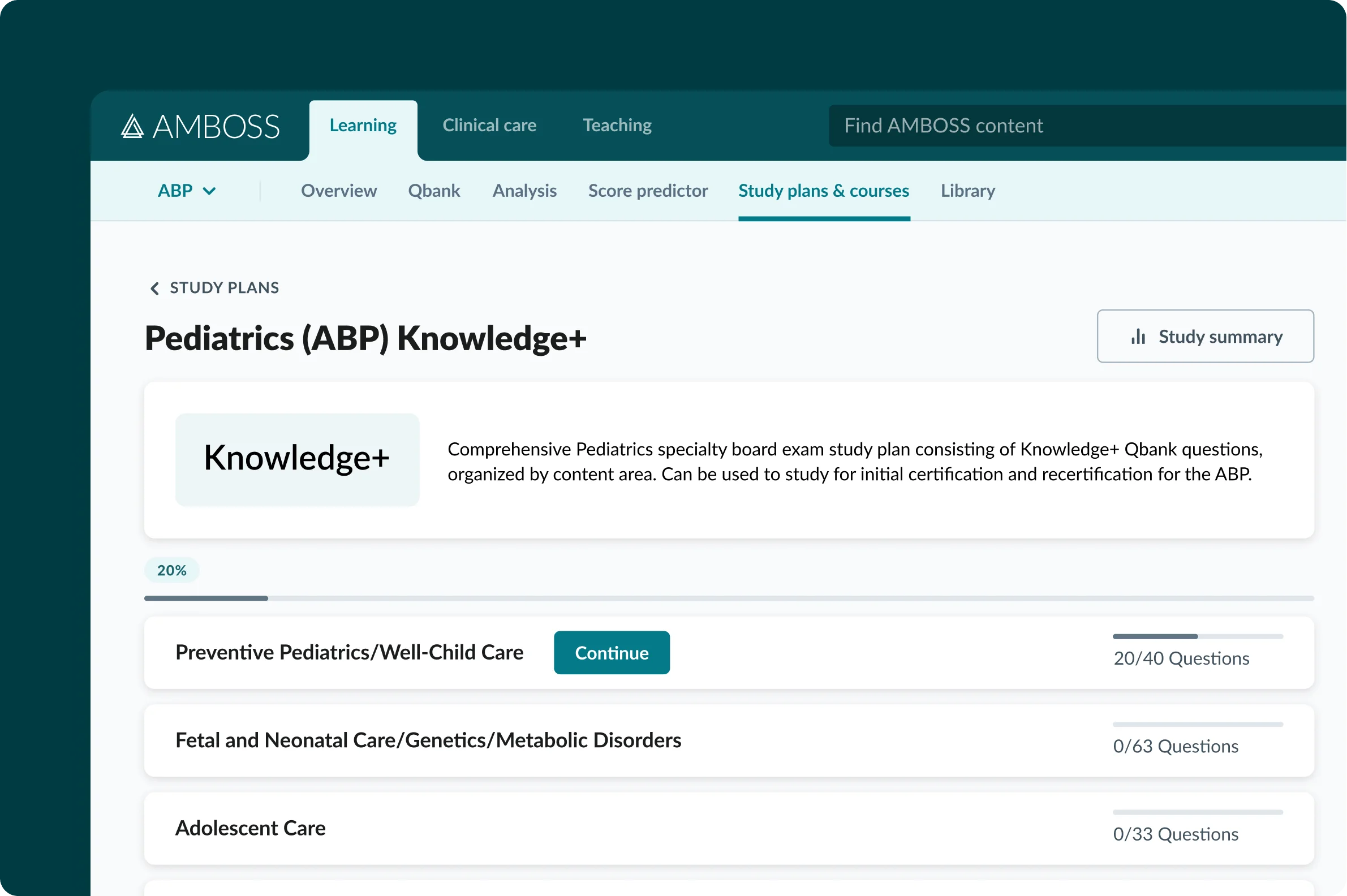
Task: Open the Study summary button
Action: [1204, 337]
